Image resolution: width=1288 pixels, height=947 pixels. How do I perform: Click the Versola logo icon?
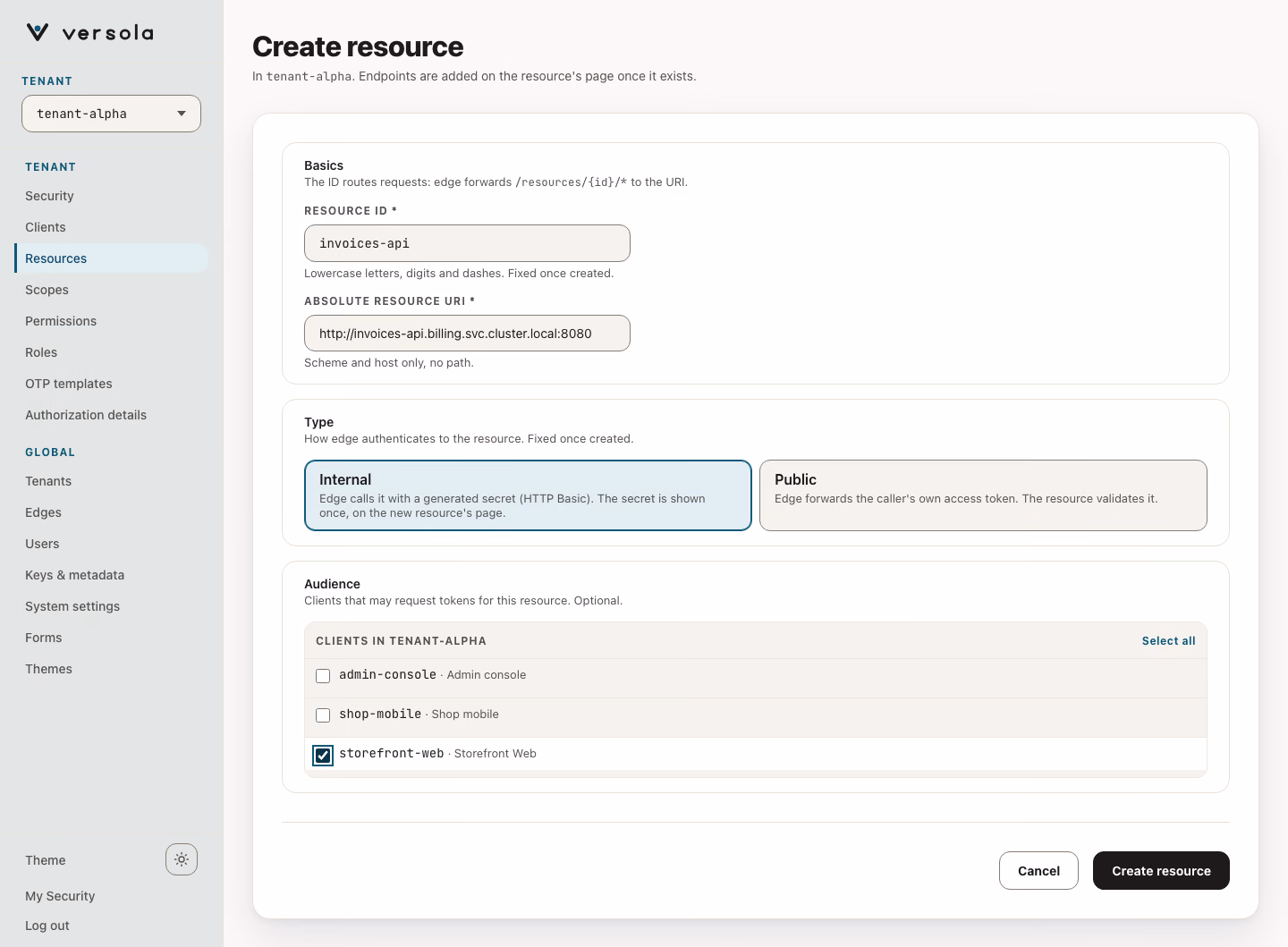tap(38, 33)
